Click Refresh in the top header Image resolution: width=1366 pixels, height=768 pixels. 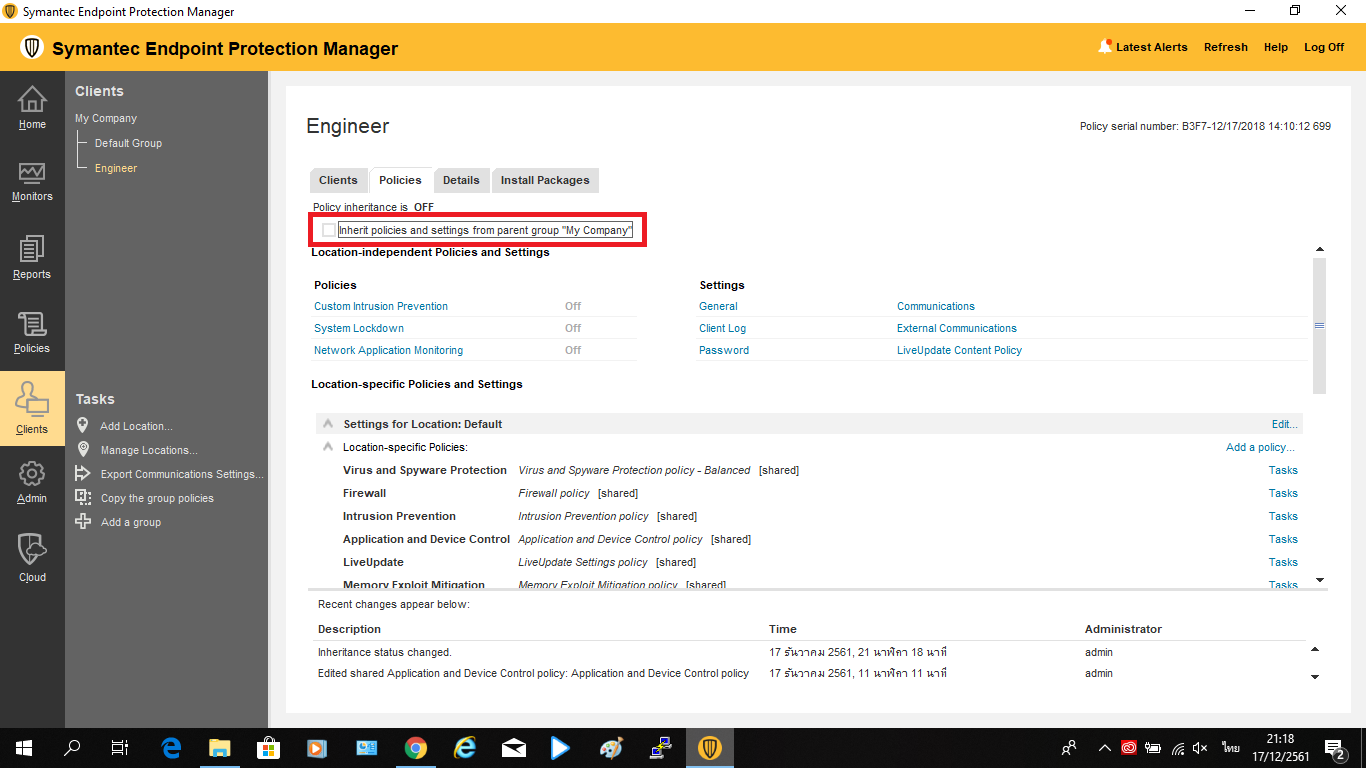(1225, 47)
